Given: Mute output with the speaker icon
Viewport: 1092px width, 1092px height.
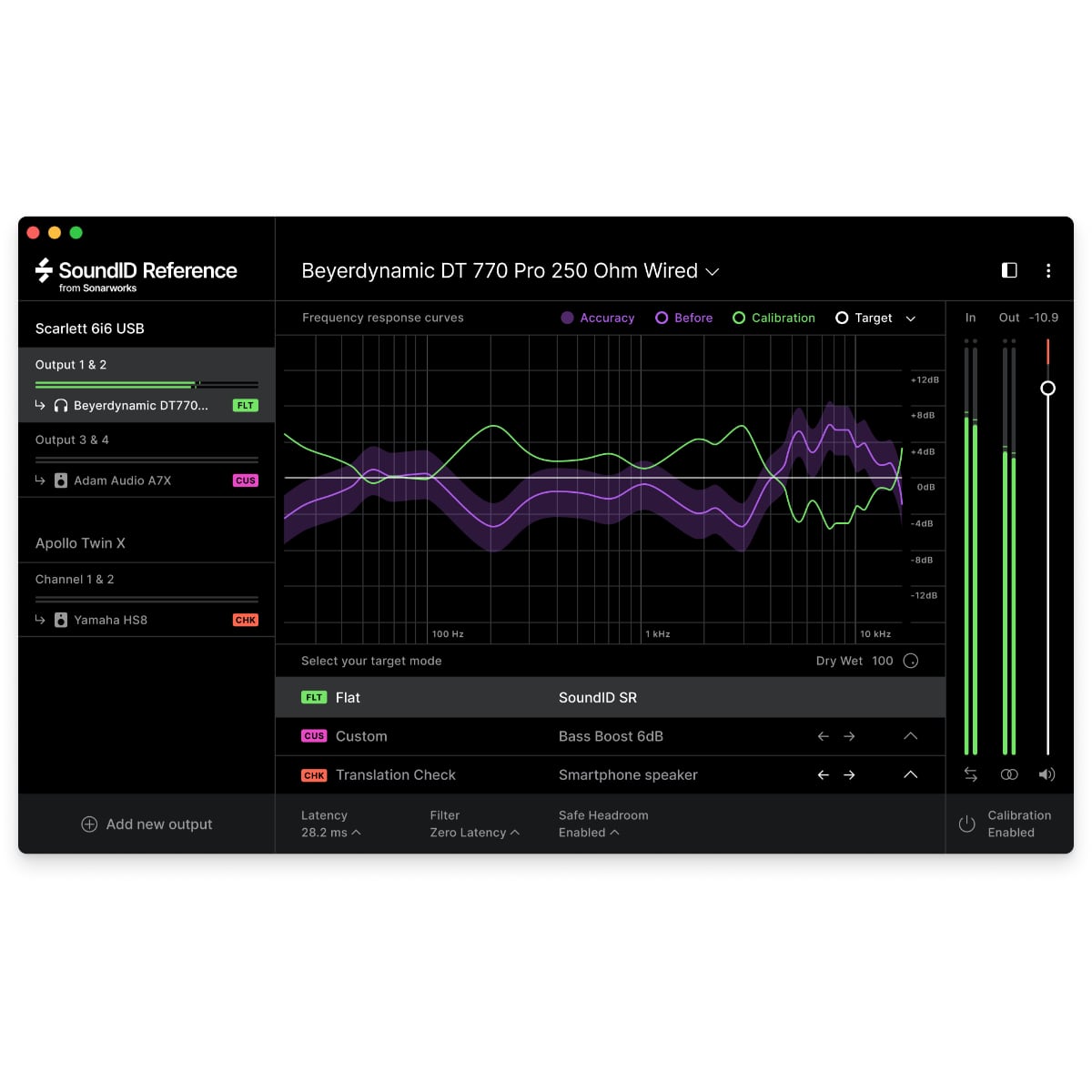Looking at the screenshot, I should point(1046,773).
